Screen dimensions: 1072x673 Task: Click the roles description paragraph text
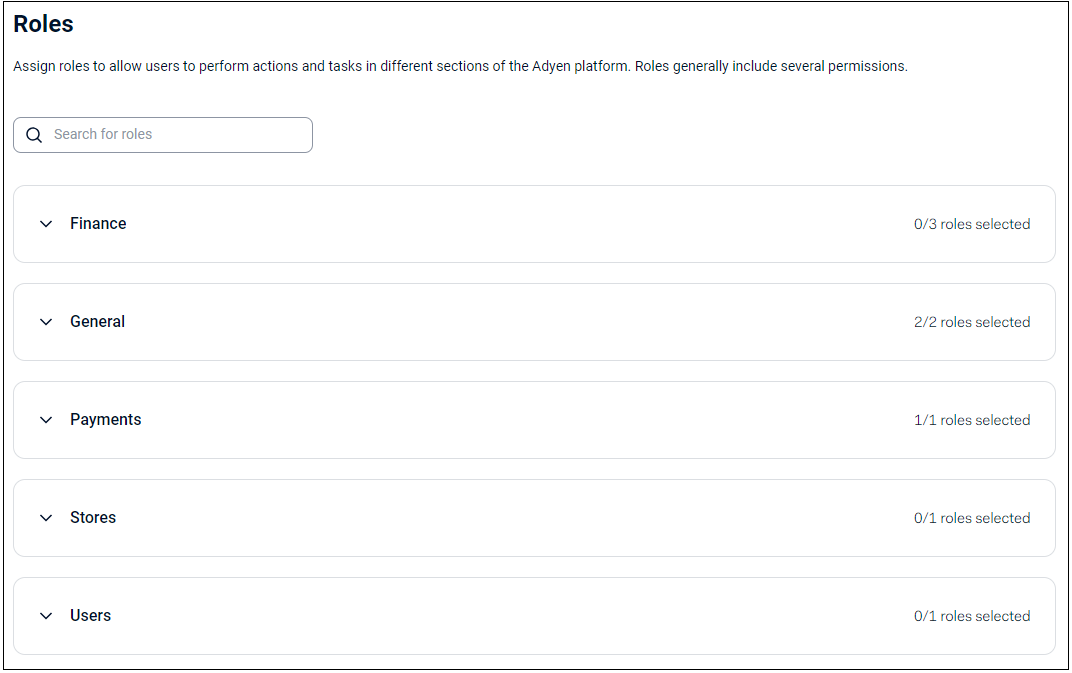[x=460, y=66]
